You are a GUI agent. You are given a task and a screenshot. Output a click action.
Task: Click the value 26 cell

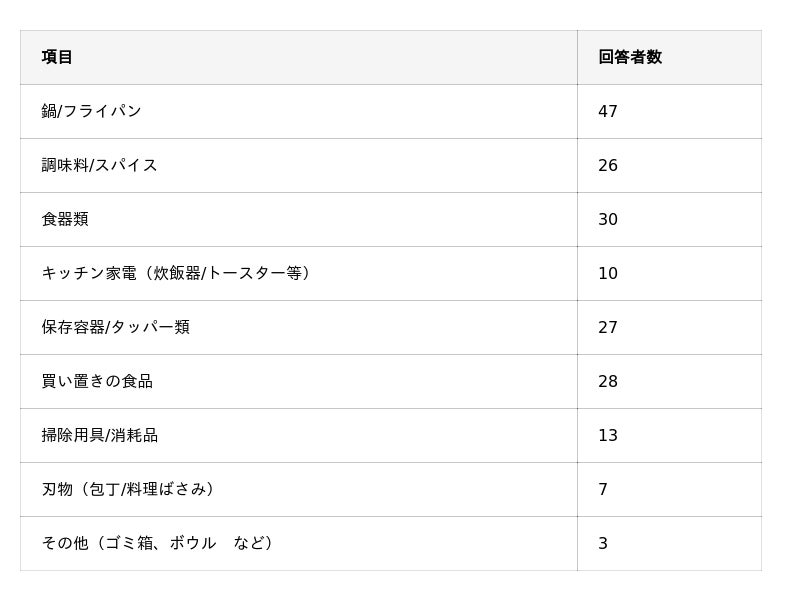coord(608,165)
